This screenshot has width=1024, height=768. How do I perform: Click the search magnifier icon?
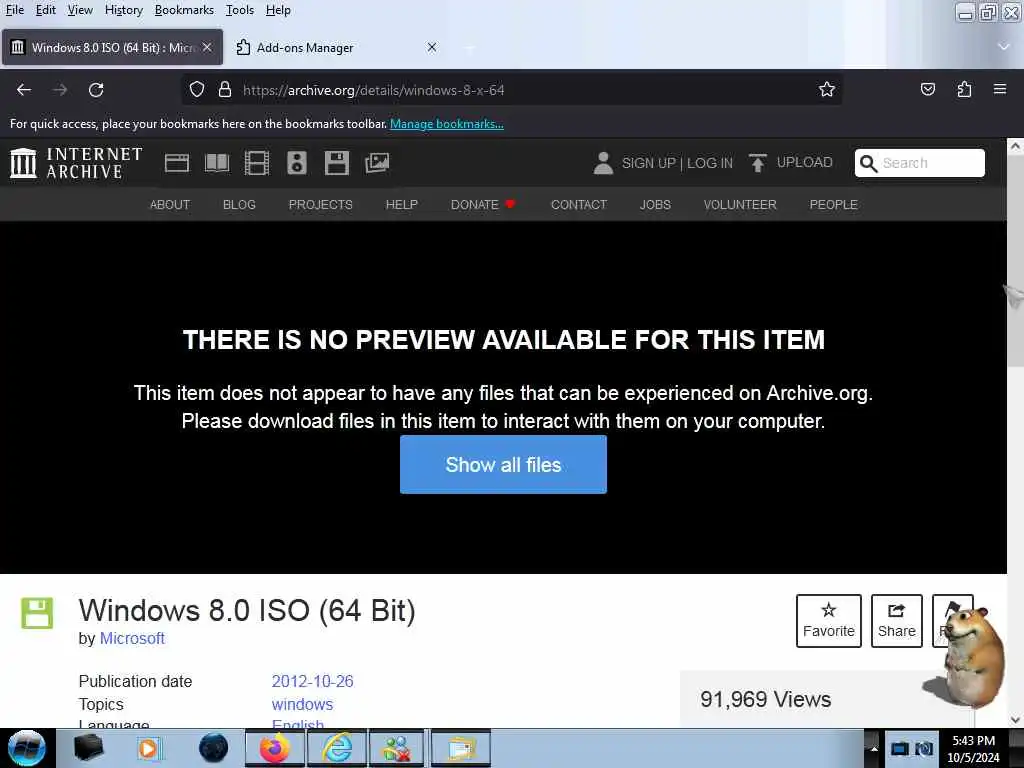tap(868, 163)
